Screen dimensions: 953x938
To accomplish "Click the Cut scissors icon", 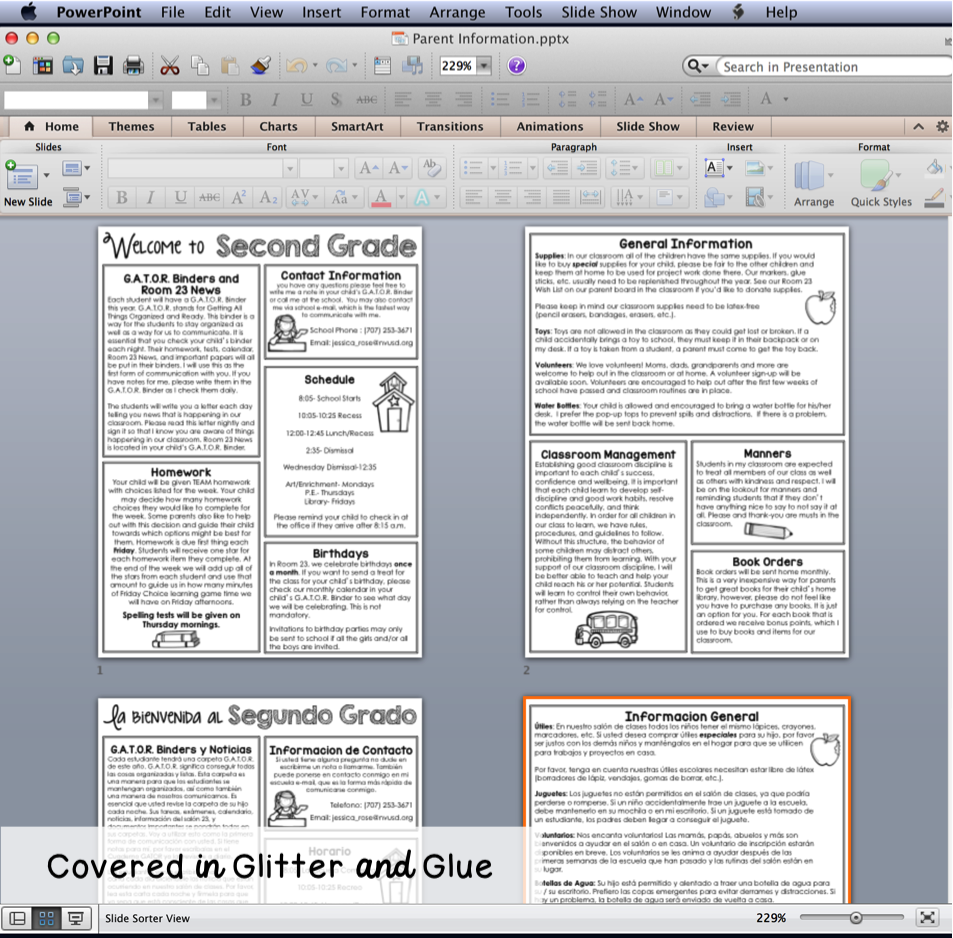I will pyautogui.click(x=170, y=65).
